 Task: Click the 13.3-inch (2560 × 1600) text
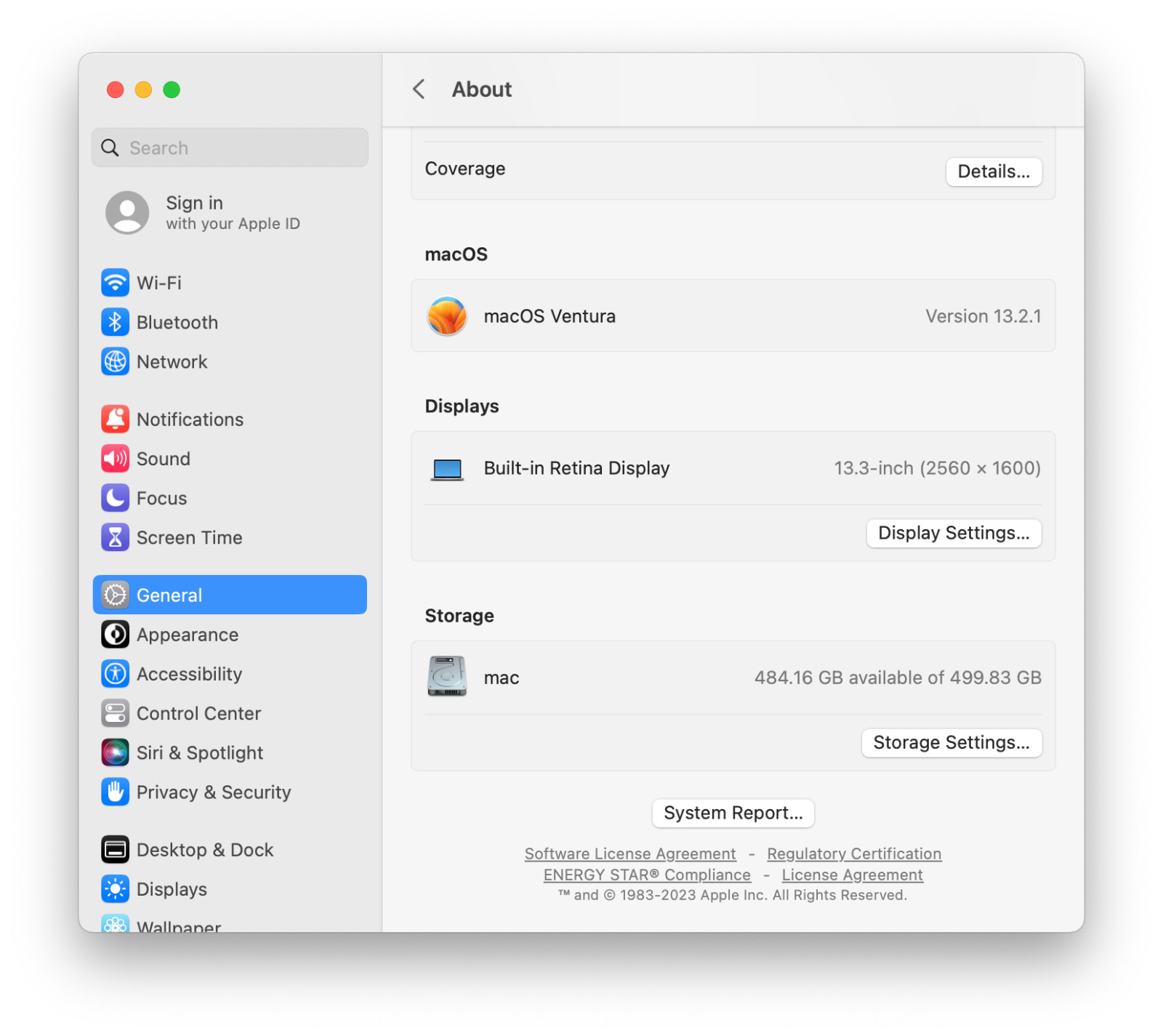937,468
